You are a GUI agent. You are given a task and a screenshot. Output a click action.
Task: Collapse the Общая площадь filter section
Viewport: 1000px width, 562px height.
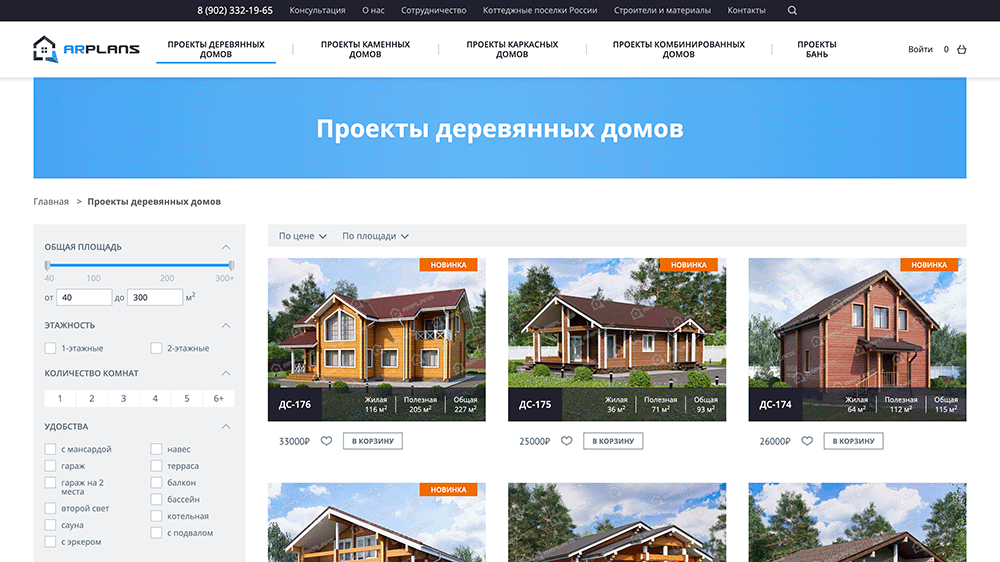coord(226,247)
